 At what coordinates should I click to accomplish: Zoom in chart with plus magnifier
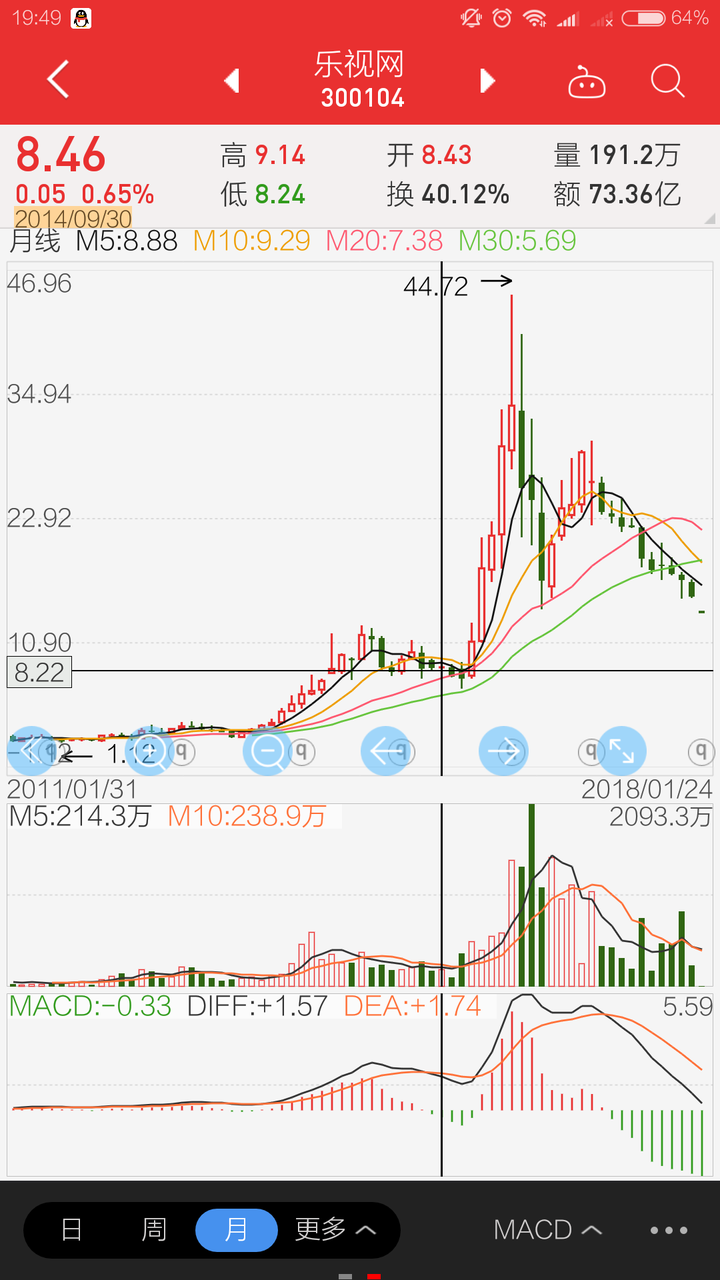point(149,750)
